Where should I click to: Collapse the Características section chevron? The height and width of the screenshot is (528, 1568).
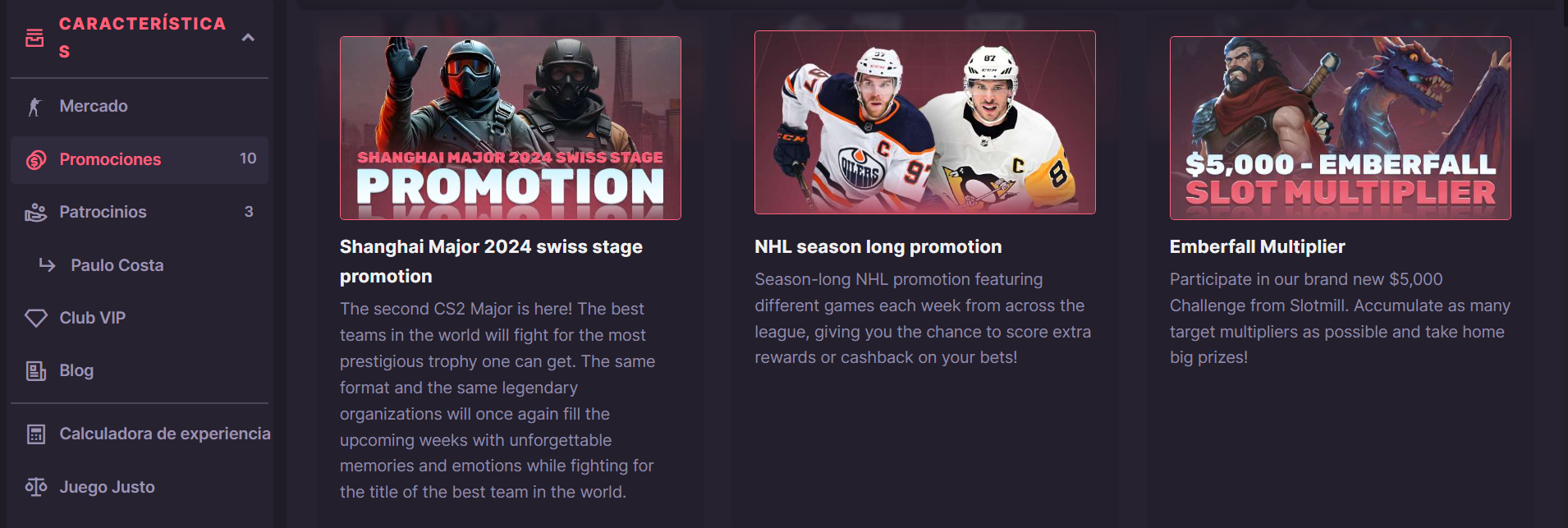(x=248, y=38)
